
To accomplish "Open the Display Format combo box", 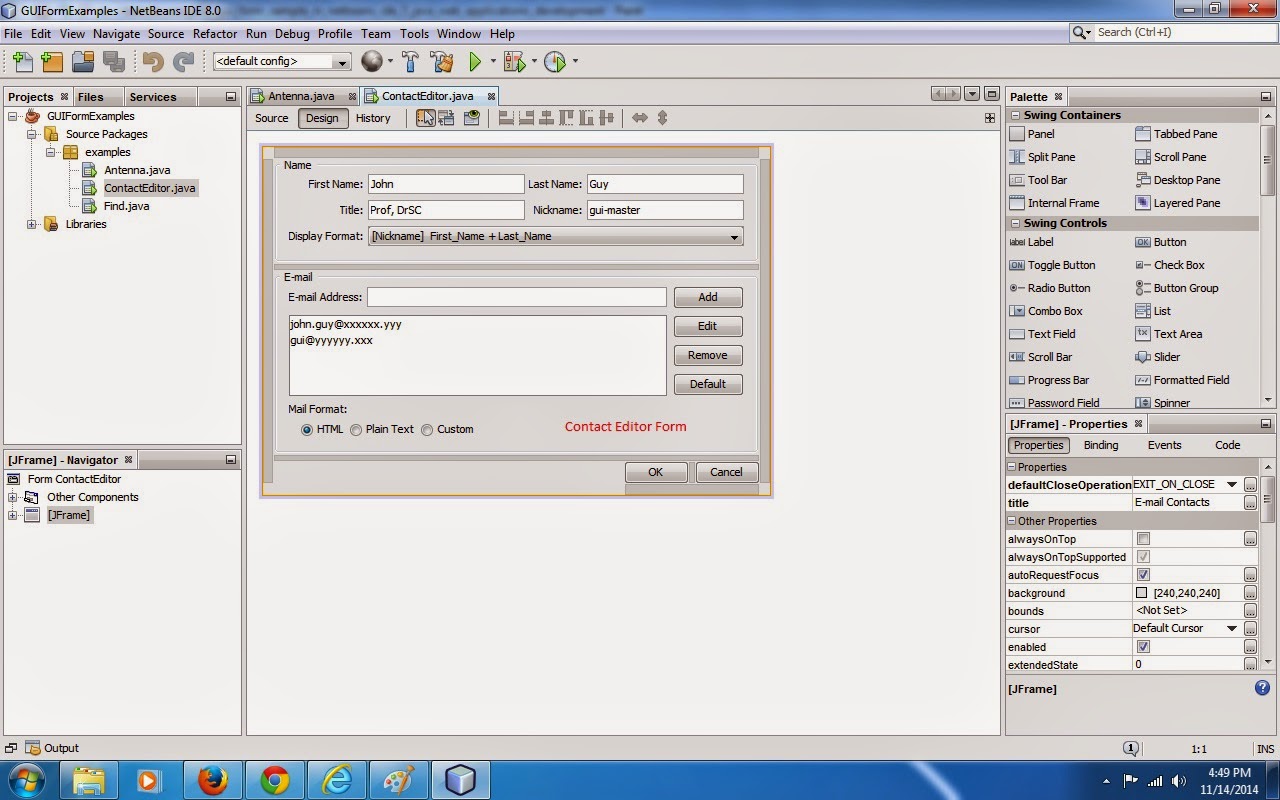I will [735, 236].
